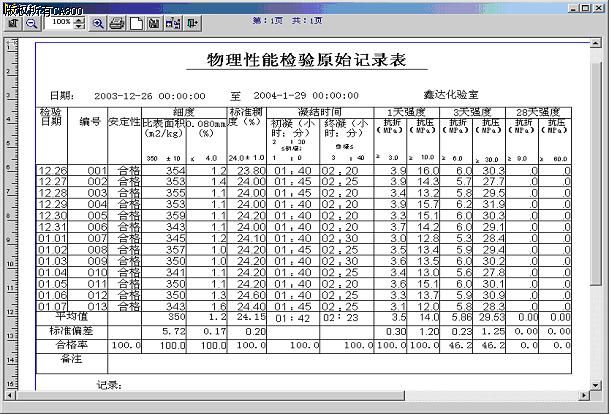The width and height of the screenshot is (611, 415).
Task: Click the 平均值 summary row label
Action: (x=72, y=316)
